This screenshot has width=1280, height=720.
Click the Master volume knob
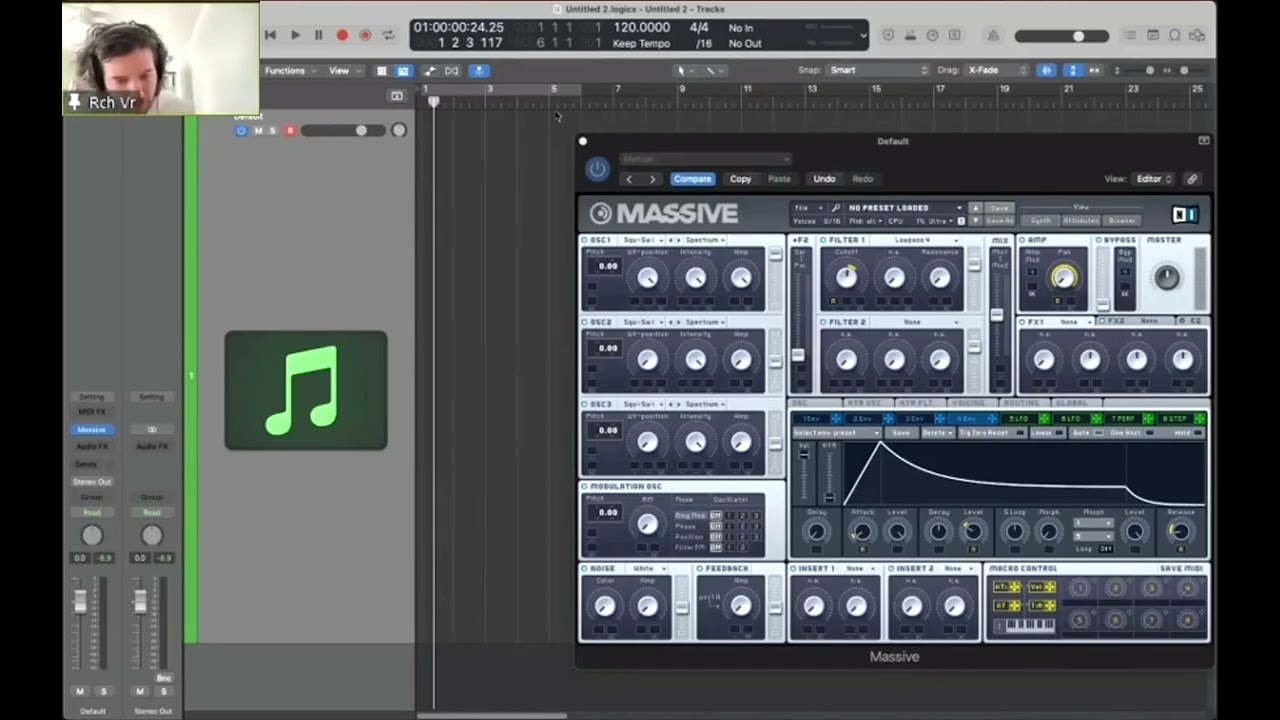(1166, 277)
